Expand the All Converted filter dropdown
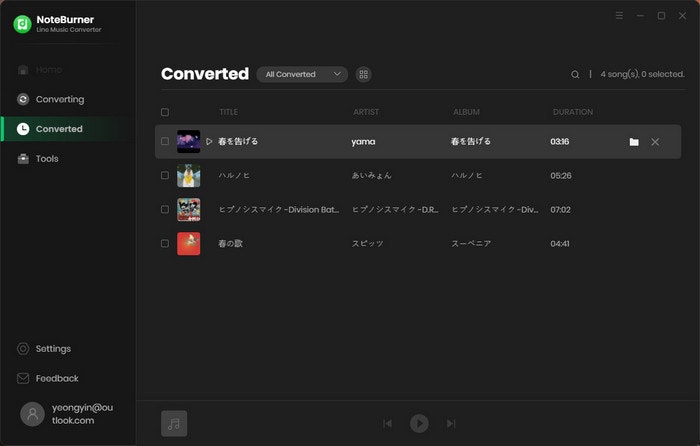The image size is (700, 446). (x=302, y=74)
